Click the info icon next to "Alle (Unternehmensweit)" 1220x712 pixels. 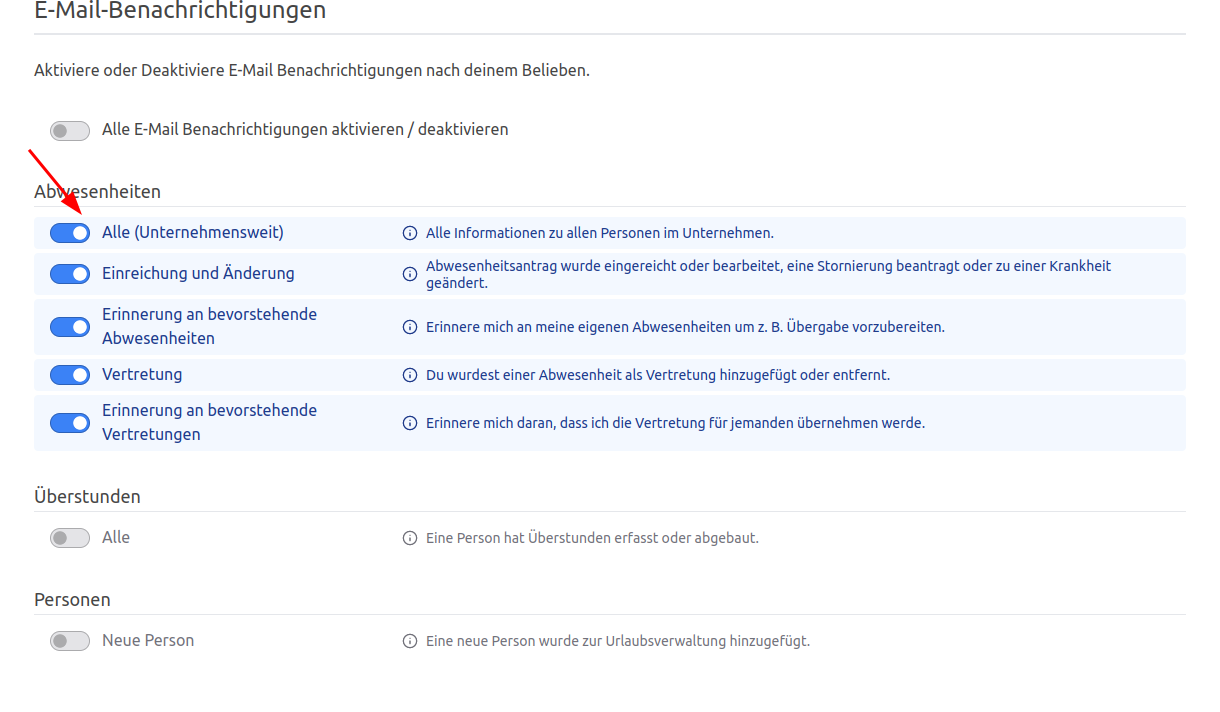409,232
